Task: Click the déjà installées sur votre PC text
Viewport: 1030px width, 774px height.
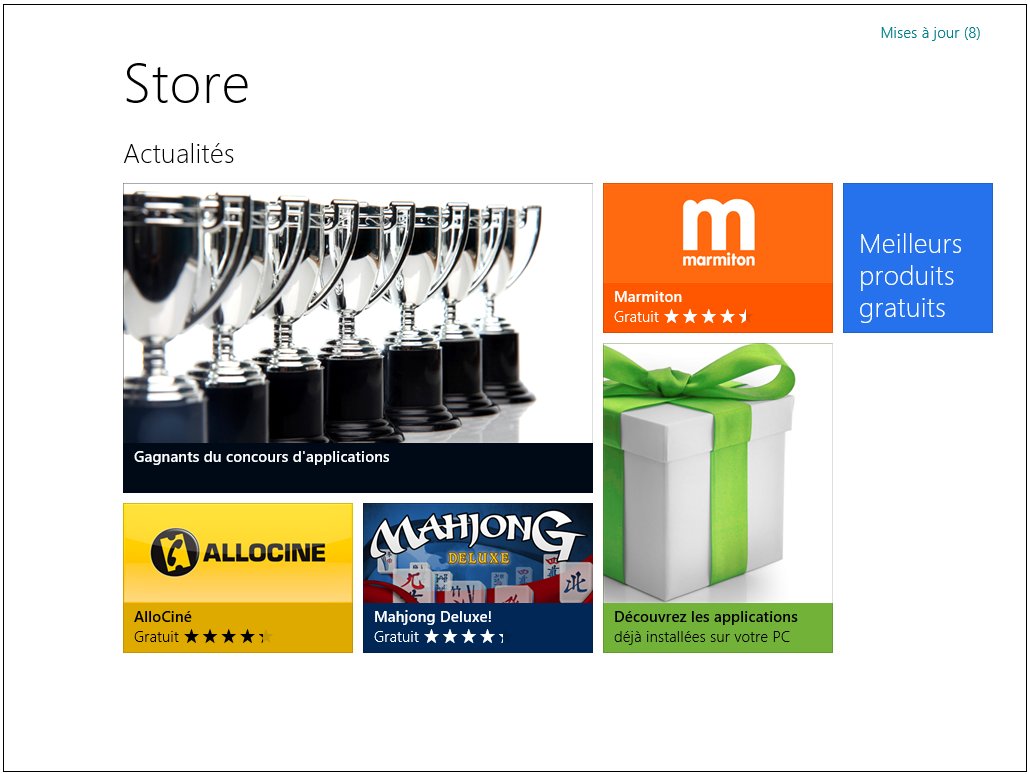Action: click(x=702, y=637)
